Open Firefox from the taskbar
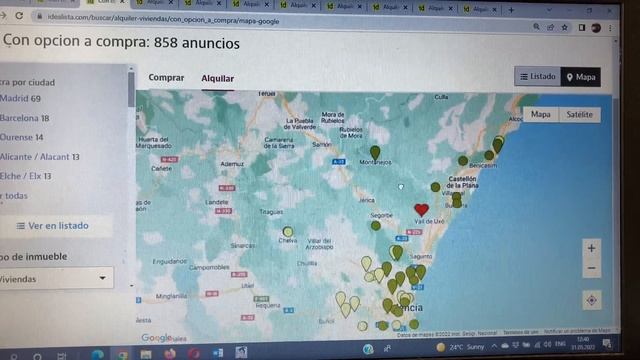640x360 pixels. coord(170,353)
